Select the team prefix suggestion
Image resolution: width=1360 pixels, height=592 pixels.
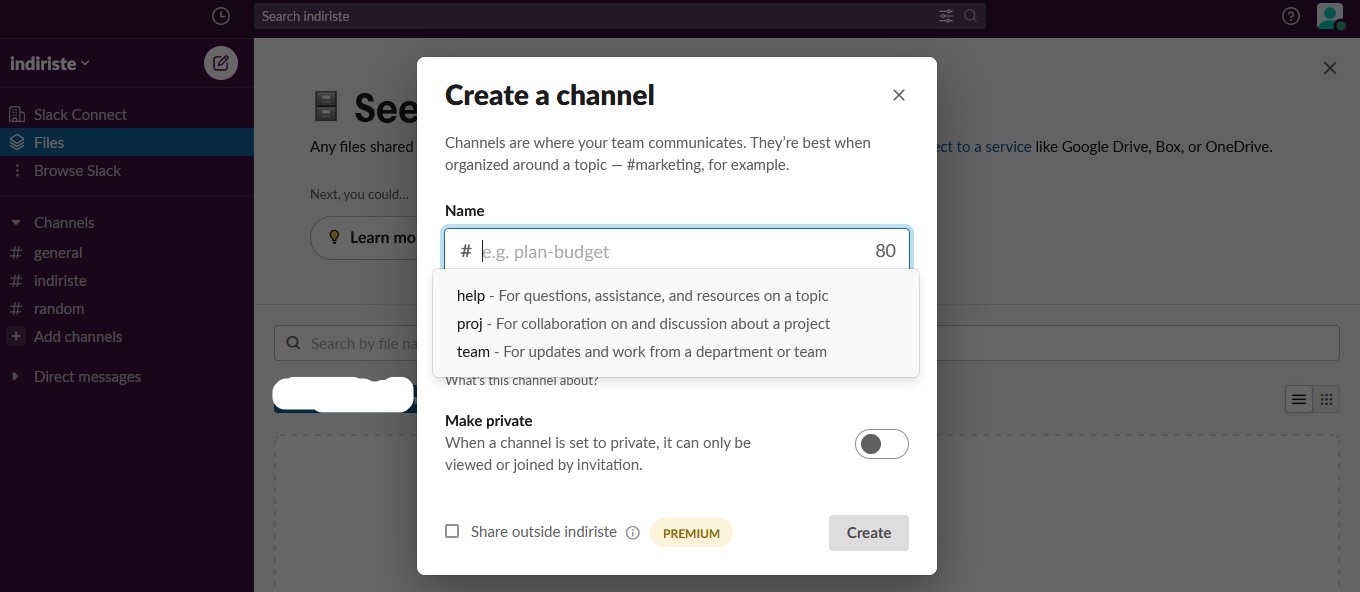click(x=676, y=351)
